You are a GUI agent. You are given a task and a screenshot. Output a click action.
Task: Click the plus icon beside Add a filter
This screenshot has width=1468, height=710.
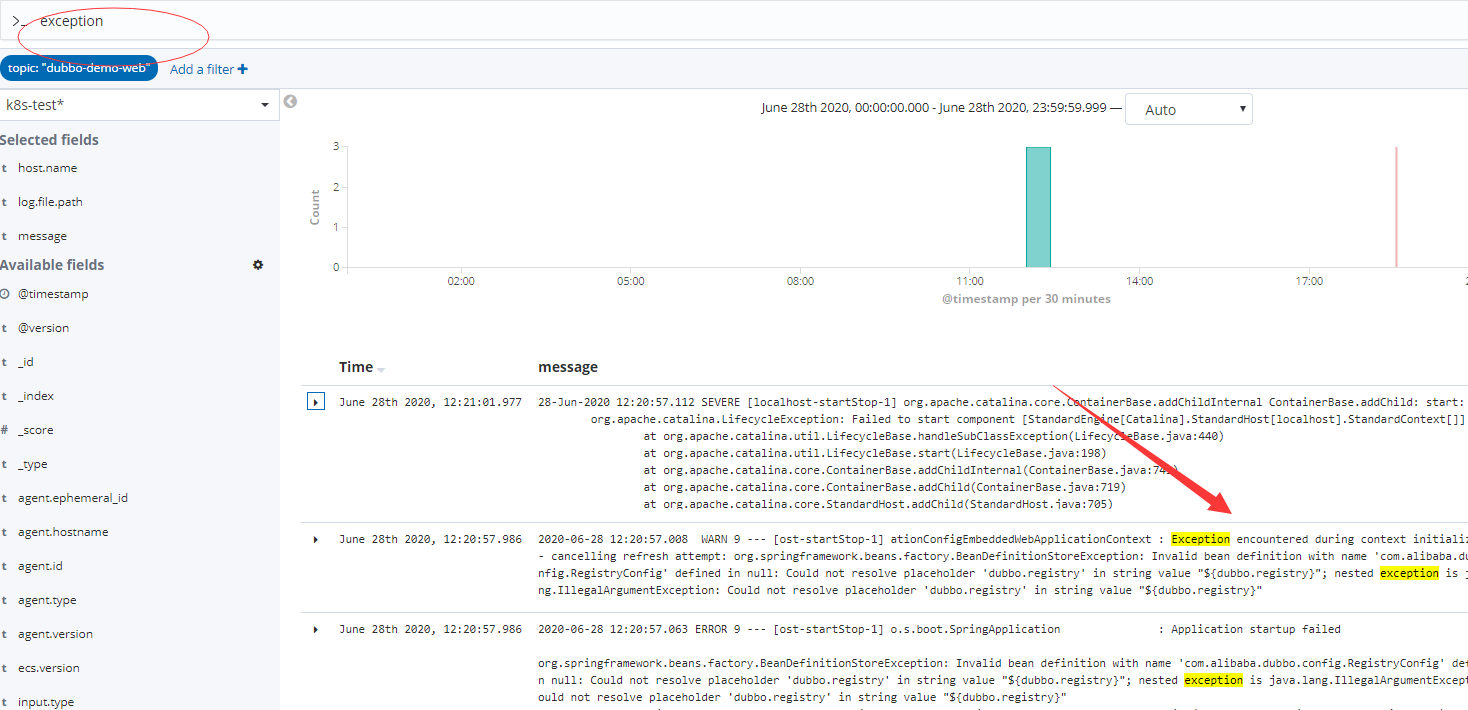tap(243, 69)
